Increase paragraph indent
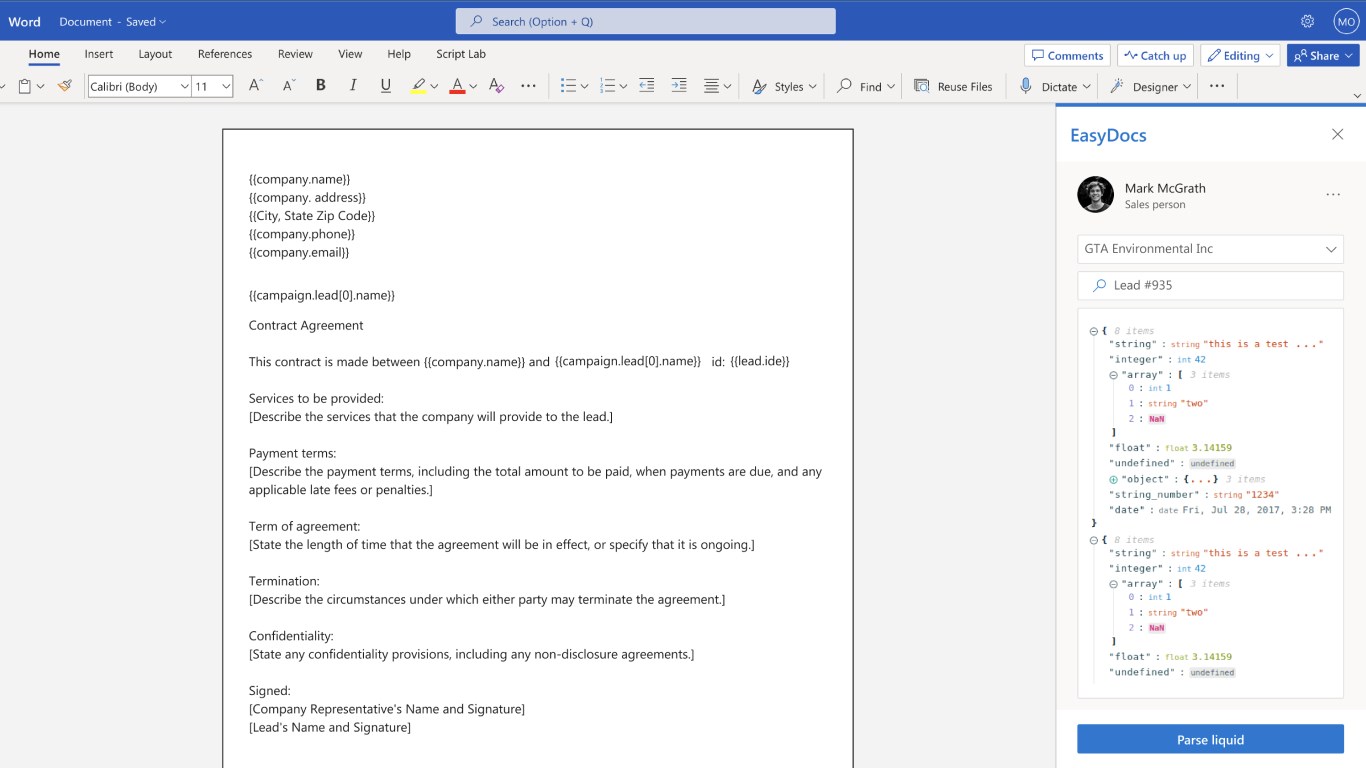The image size is (1366, 768). pos(679,86)
